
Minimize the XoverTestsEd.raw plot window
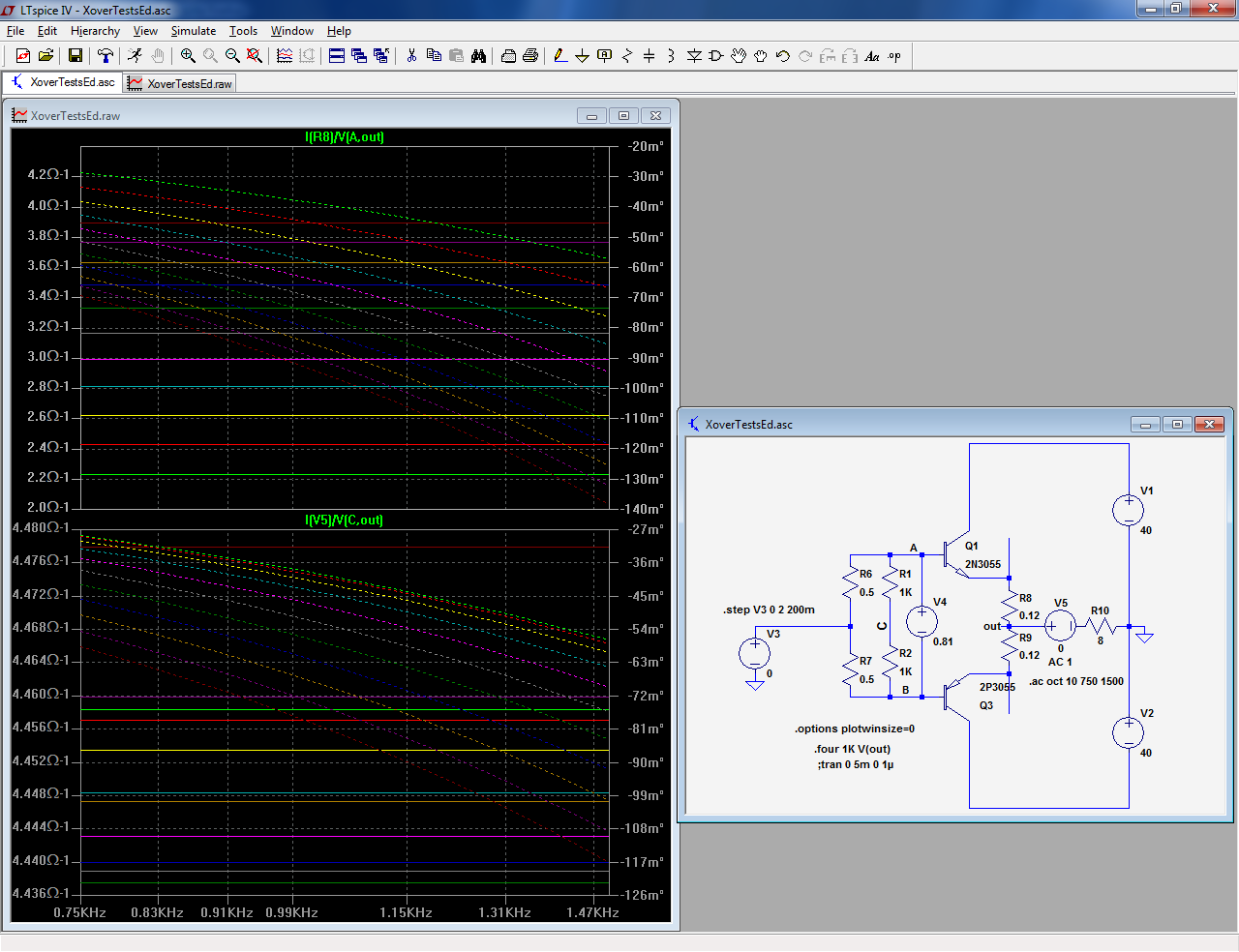(x=591, y=115)
